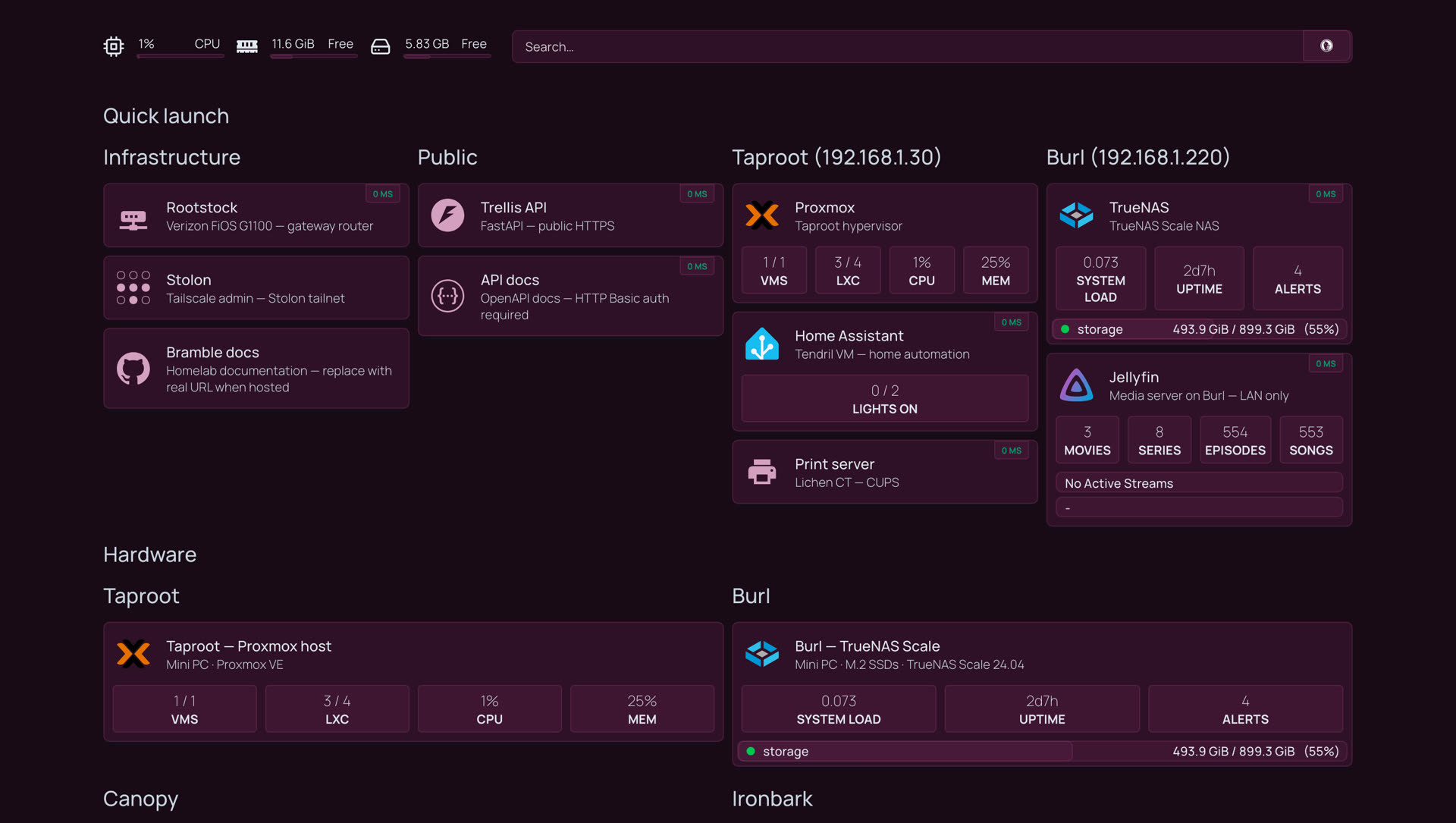Click the 5.83 GB Free disk bar

coord(447,56)
